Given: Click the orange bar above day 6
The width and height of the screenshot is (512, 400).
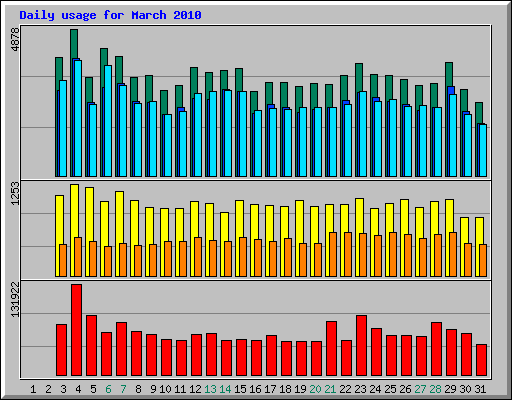Looking at the screenshot, I should click(x=108, y=261).
